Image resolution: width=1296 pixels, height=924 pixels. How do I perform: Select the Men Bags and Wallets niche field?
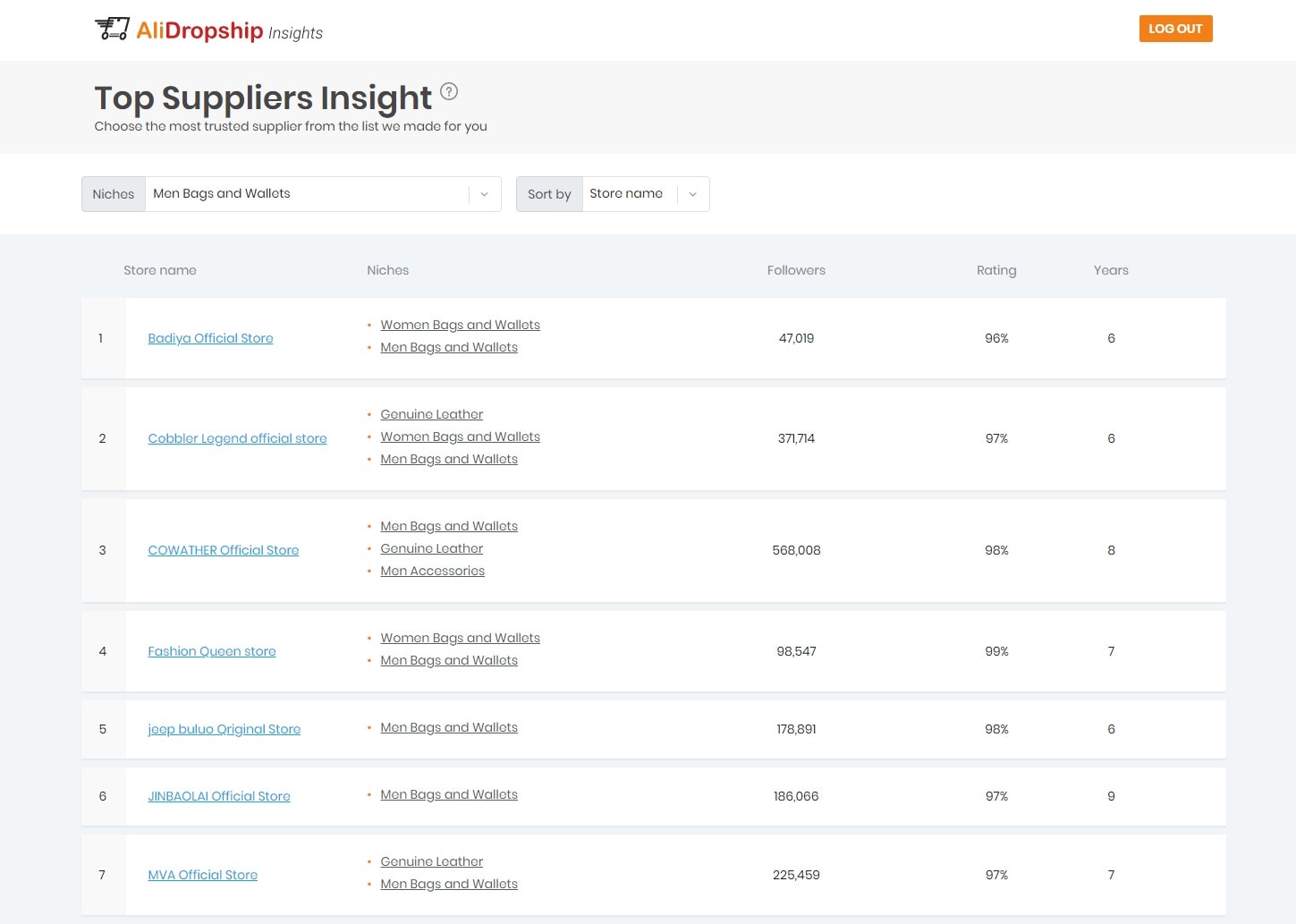[306, 194]
